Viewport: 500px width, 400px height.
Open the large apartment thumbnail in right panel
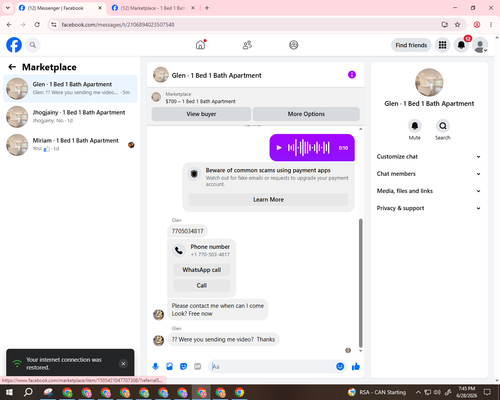[x=429, y=82]
